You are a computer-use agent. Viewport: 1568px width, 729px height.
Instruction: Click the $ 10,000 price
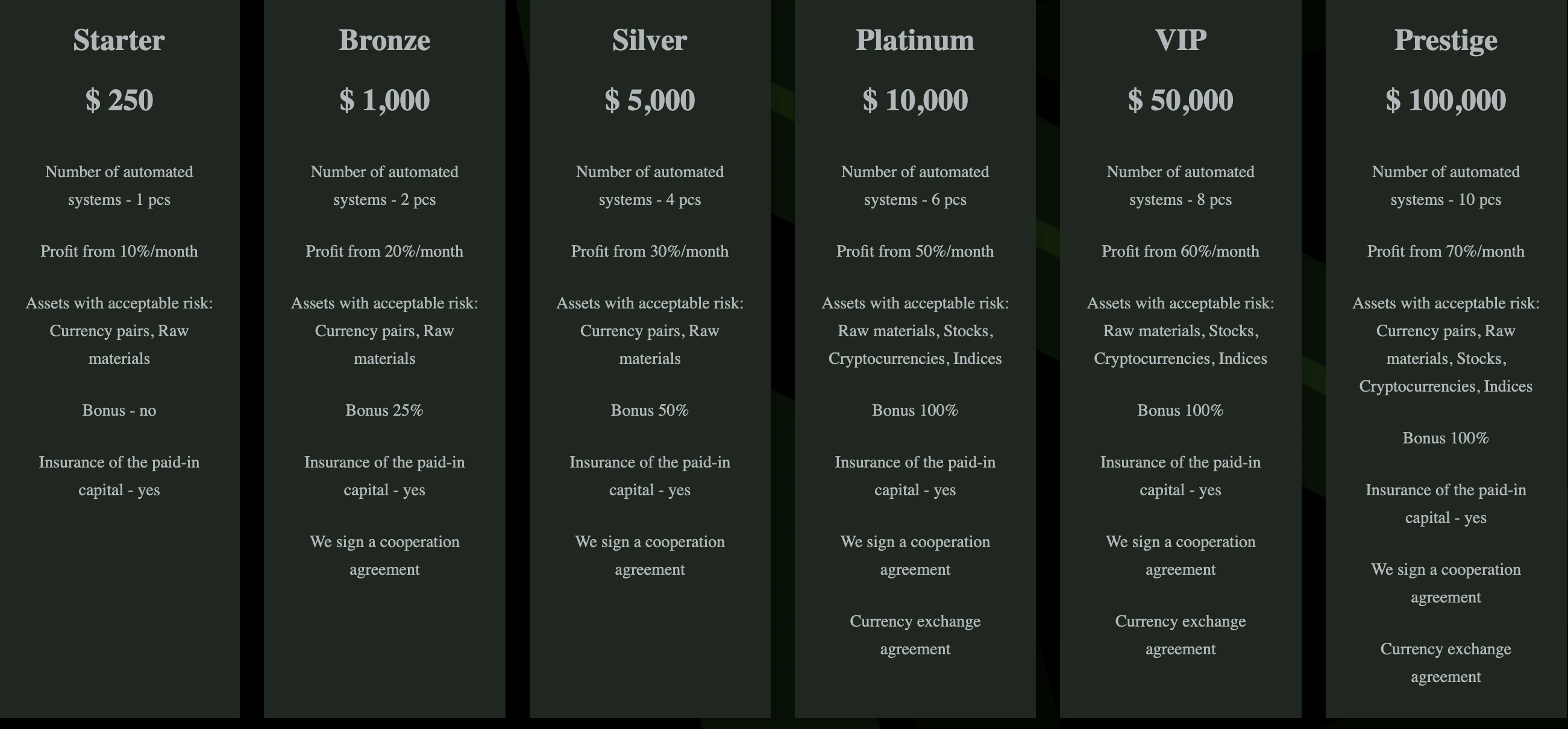[x=915, y=100]
